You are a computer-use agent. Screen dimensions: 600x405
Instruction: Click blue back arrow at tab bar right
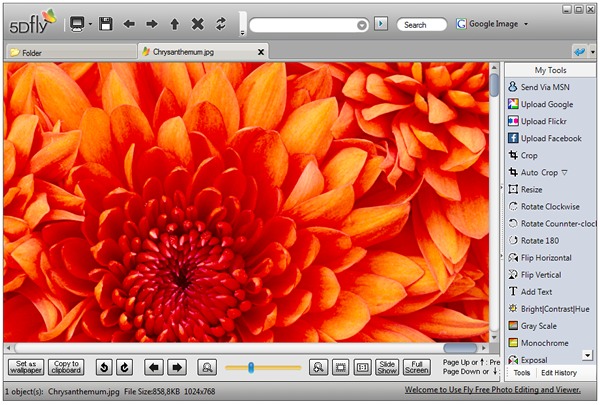coord(580,52)
